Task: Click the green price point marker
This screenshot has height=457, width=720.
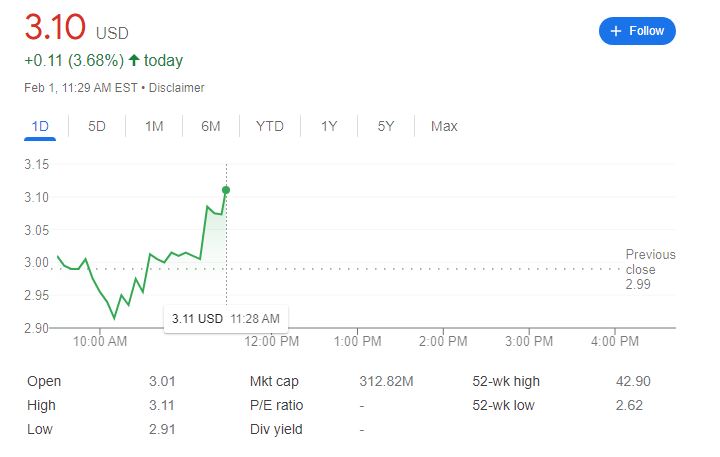Action: pyautogui.click(x=226, y=190)
